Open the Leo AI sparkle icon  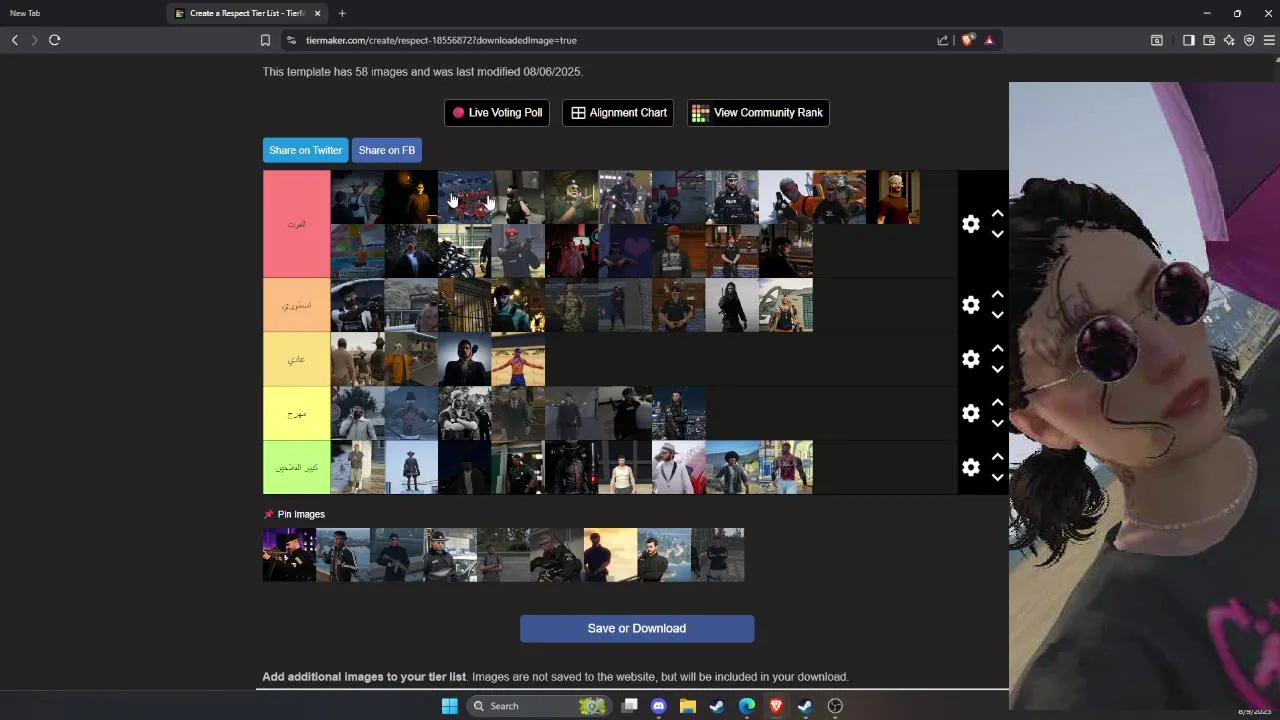point(1229,40)
